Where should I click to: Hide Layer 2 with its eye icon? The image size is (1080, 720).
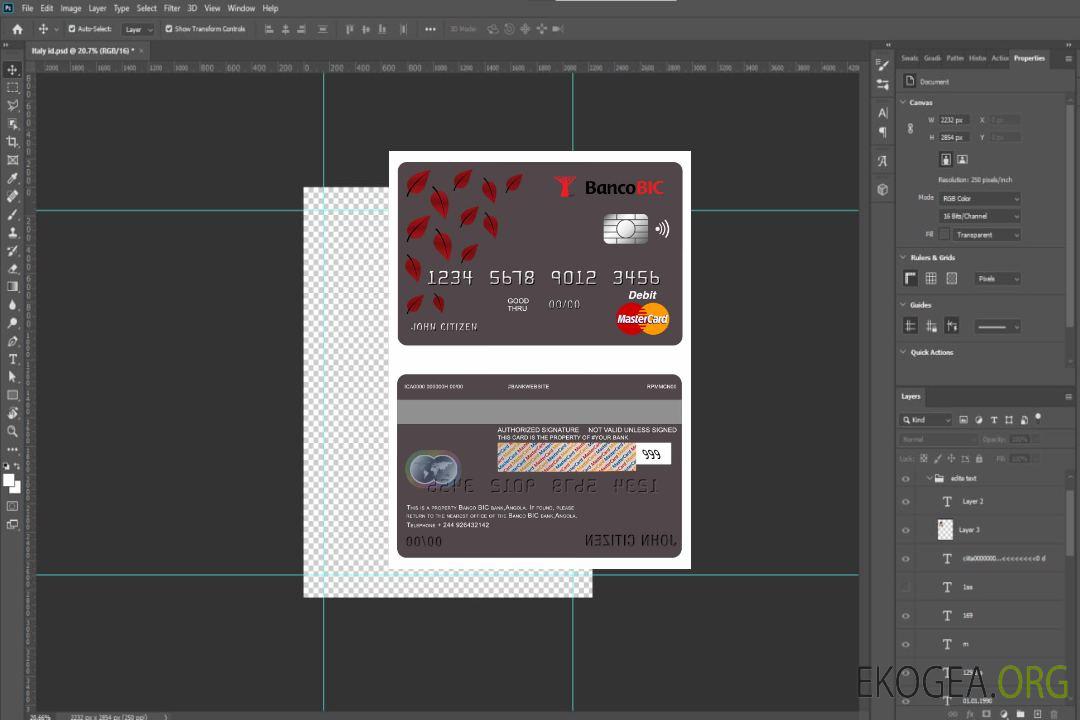coord(906,502)
